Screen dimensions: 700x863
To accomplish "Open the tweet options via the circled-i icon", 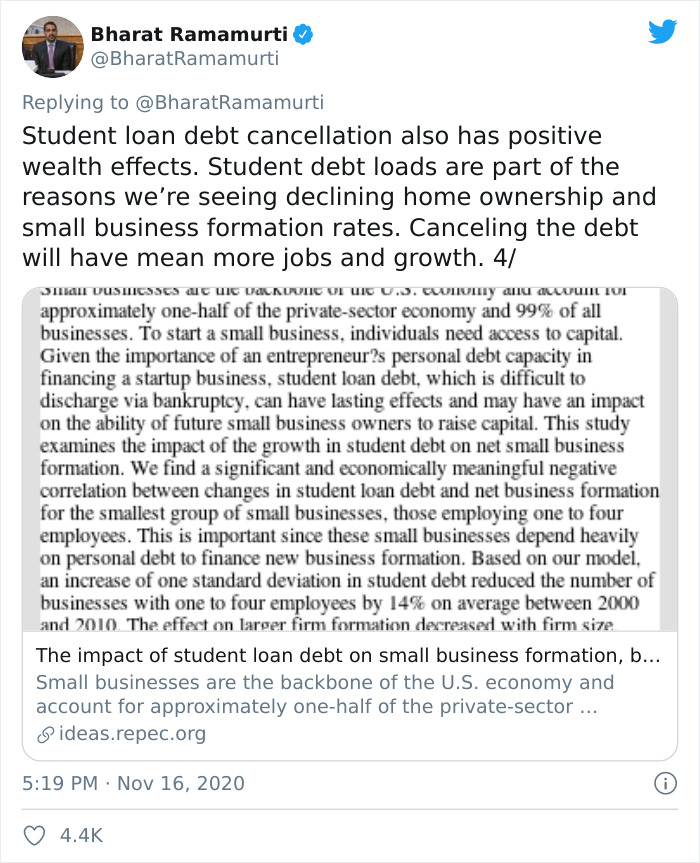I will (666, 784).
